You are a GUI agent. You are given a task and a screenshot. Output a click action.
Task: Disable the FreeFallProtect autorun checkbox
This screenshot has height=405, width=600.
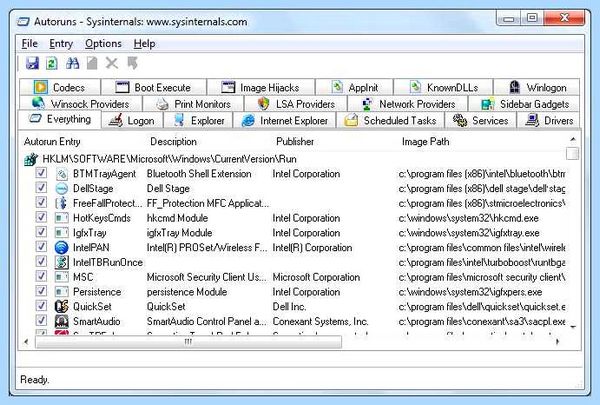point(41,202)
